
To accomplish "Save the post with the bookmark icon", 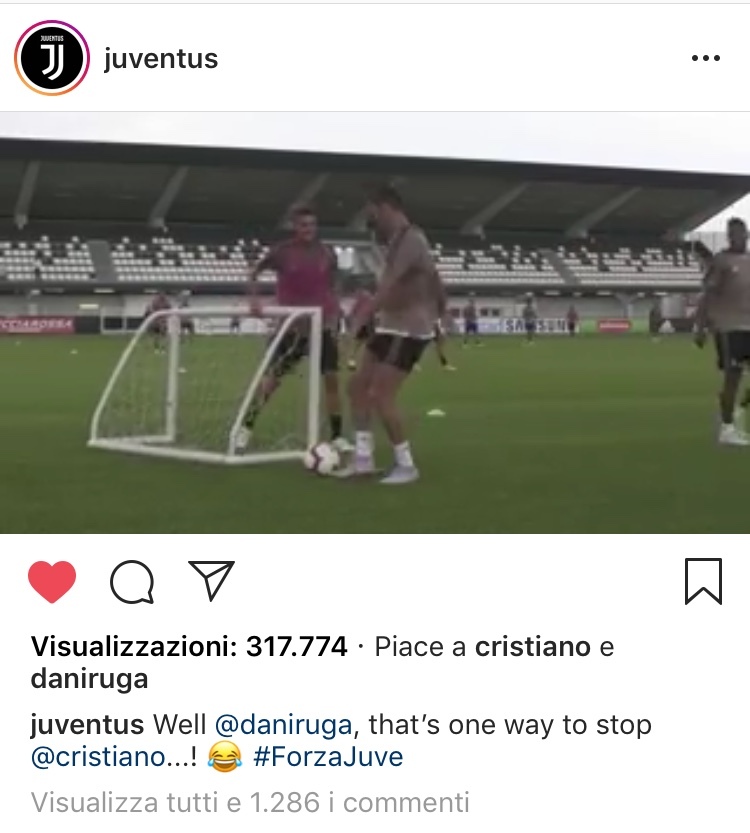I will click(703, 581).
